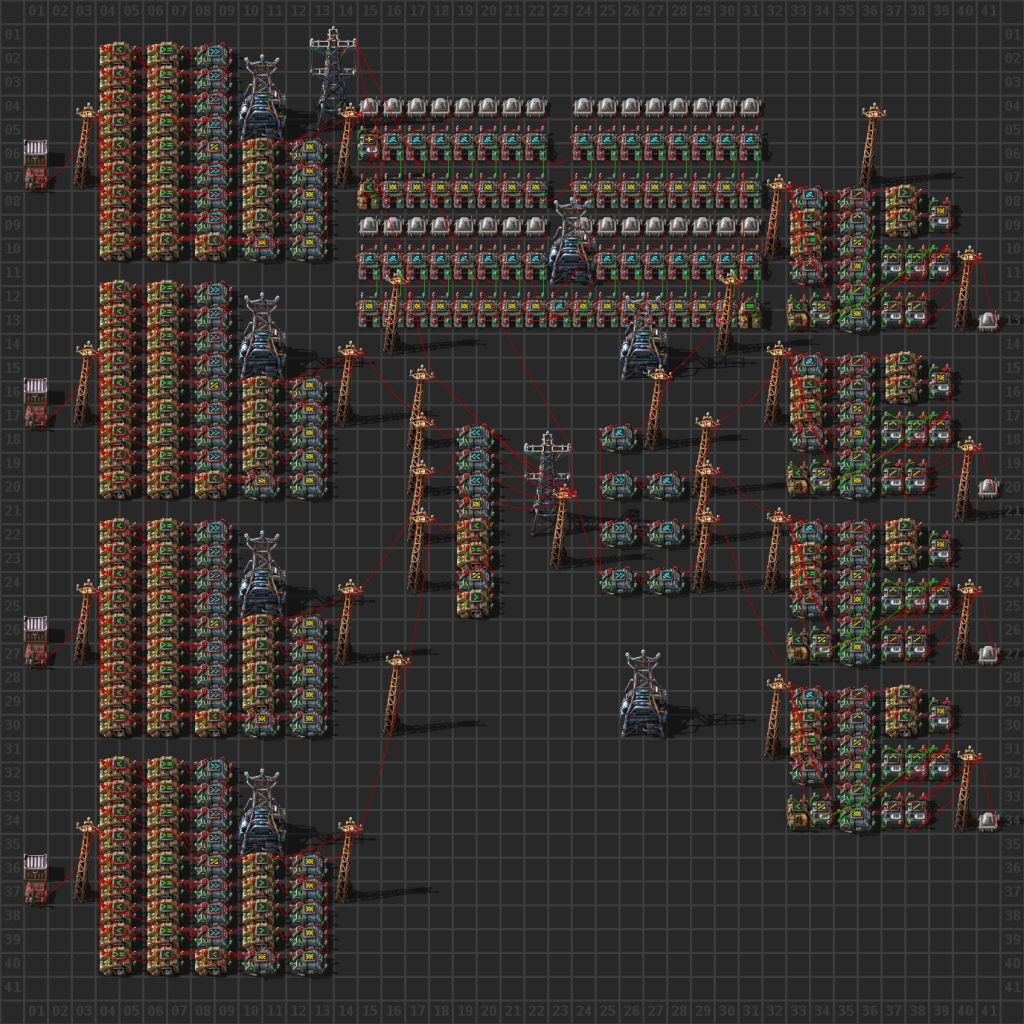Click topmost '>=' decider in columns 06-07
Screen dimensions: 1024x1024
pyautogui.click(x=166, y=54)
